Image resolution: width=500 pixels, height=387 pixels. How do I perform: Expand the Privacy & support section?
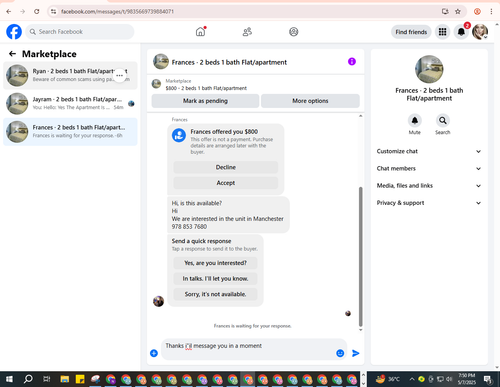coord(429,203)
